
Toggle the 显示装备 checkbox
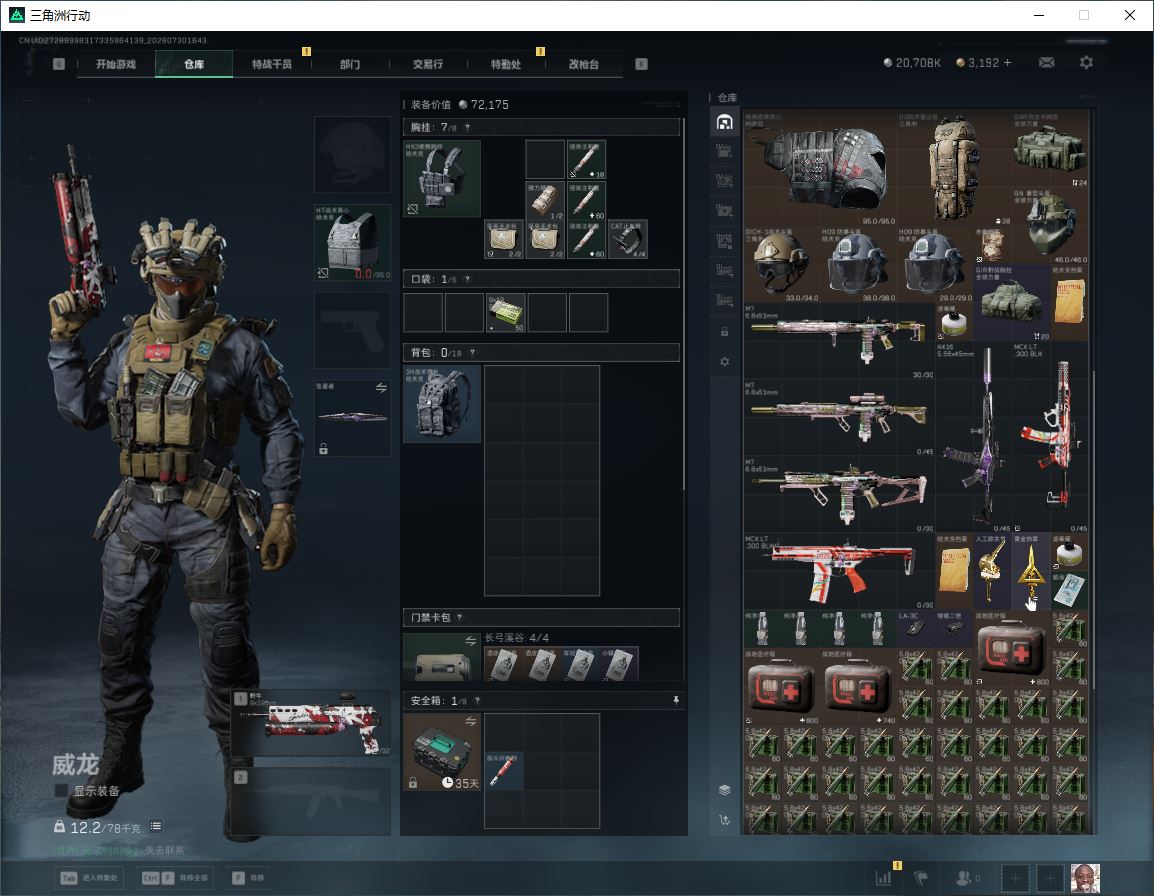coord(61,790)
